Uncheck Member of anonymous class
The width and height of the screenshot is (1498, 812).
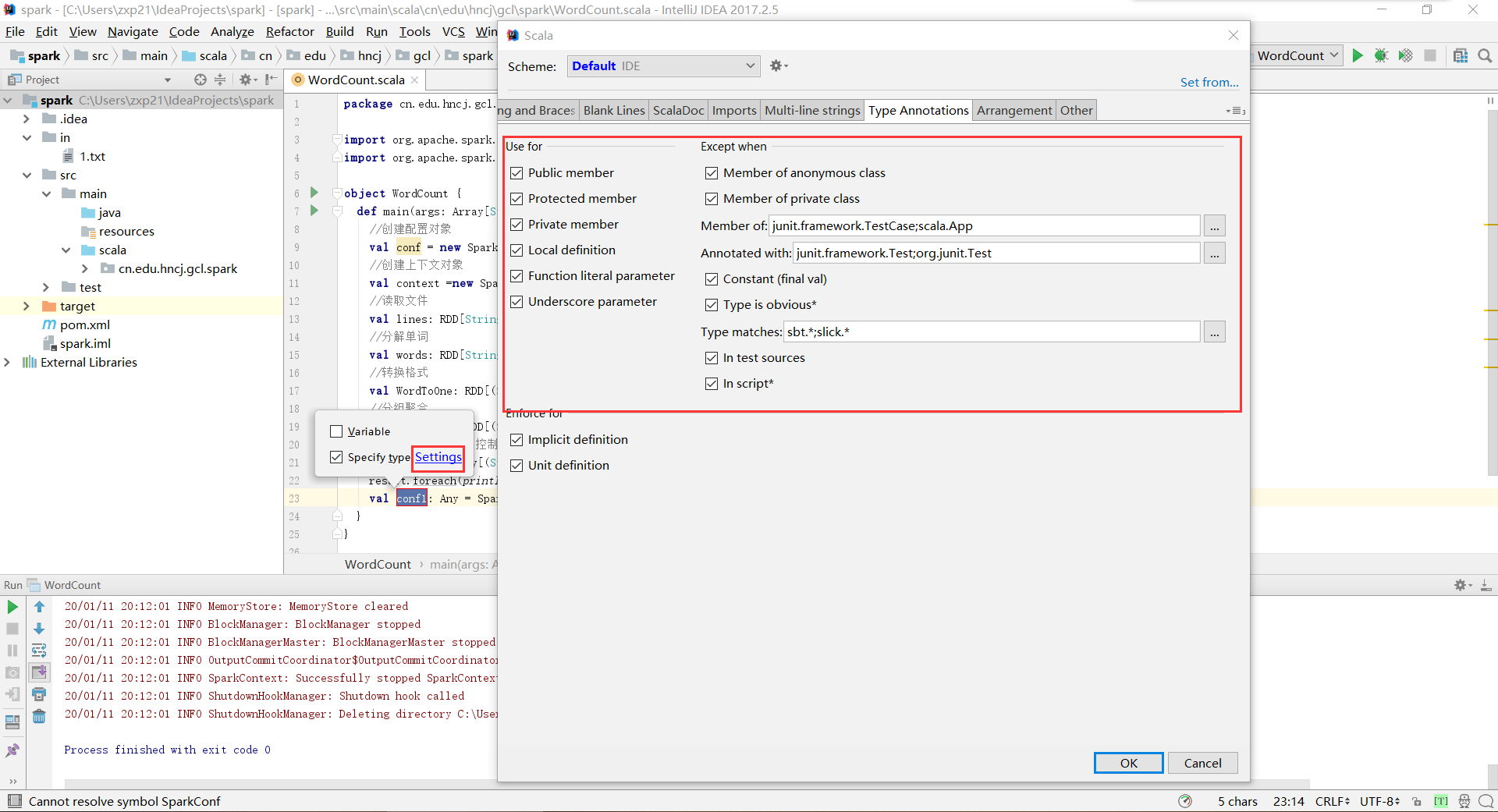(x=711, y=172)
